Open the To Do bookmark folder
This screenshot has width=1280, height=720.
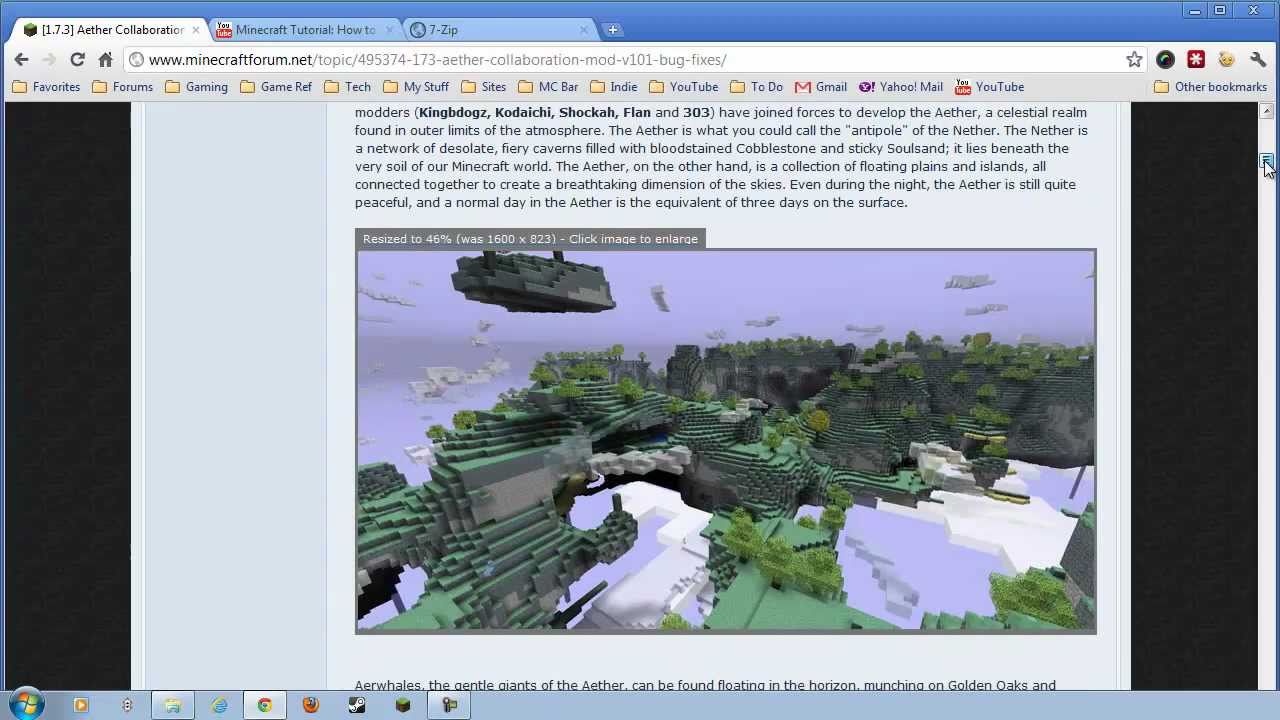(x=756, y=87)
